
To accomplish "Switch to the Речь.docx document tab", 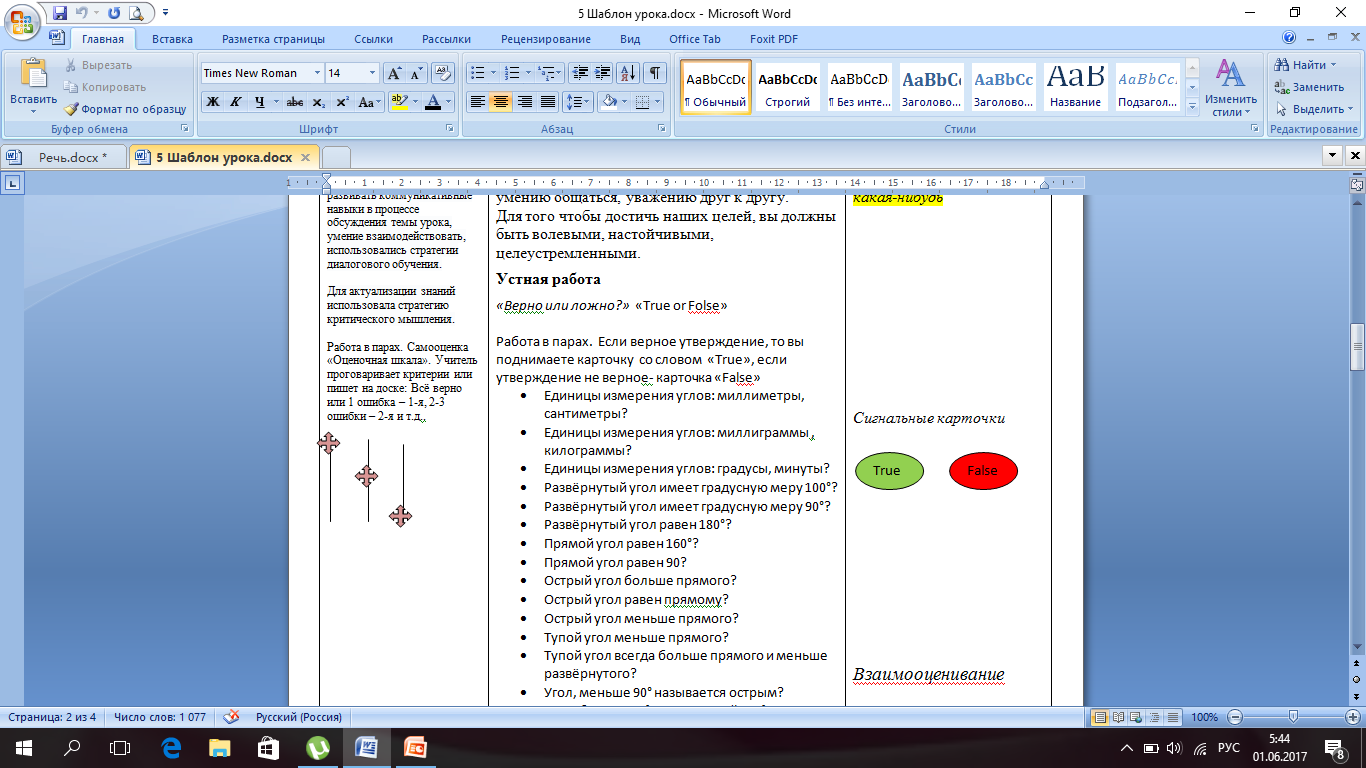I will point(72,157).
